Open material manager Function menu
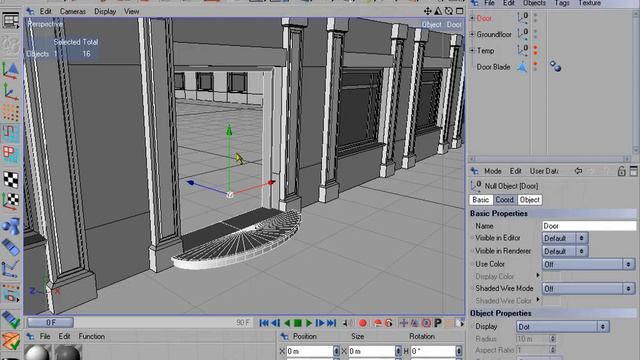The image size is (640, 360). tap(91, 336)
